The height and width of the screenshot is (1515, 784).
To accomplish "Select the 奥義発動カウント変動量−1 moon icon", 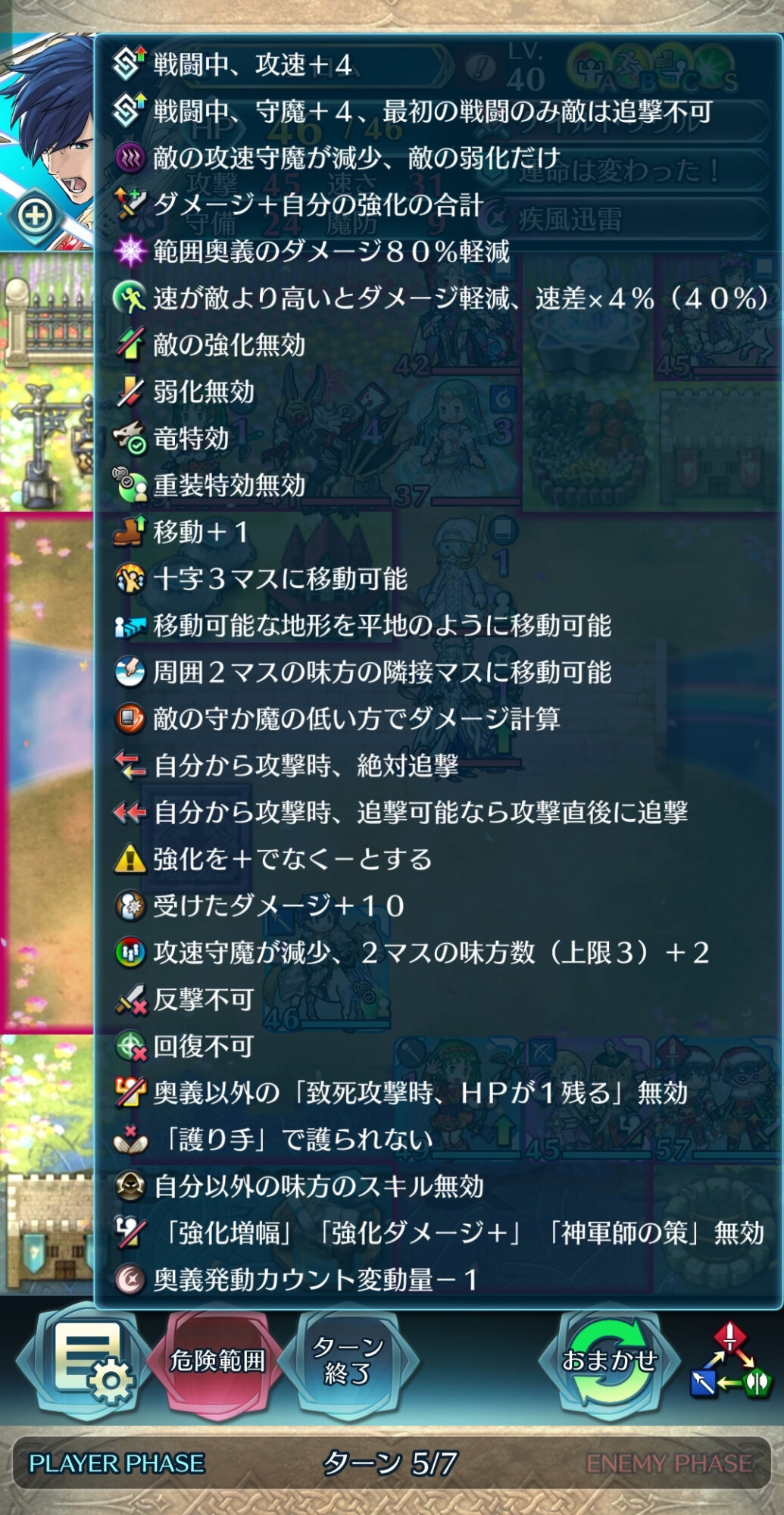I will tap(130, 1279).
